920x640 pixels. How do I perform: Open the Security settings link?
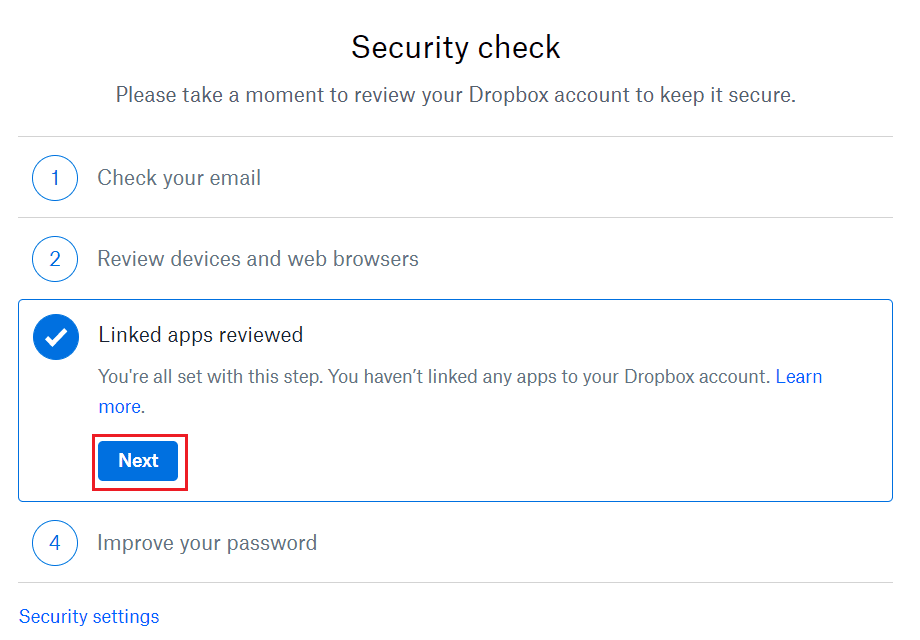coord(89,617)
